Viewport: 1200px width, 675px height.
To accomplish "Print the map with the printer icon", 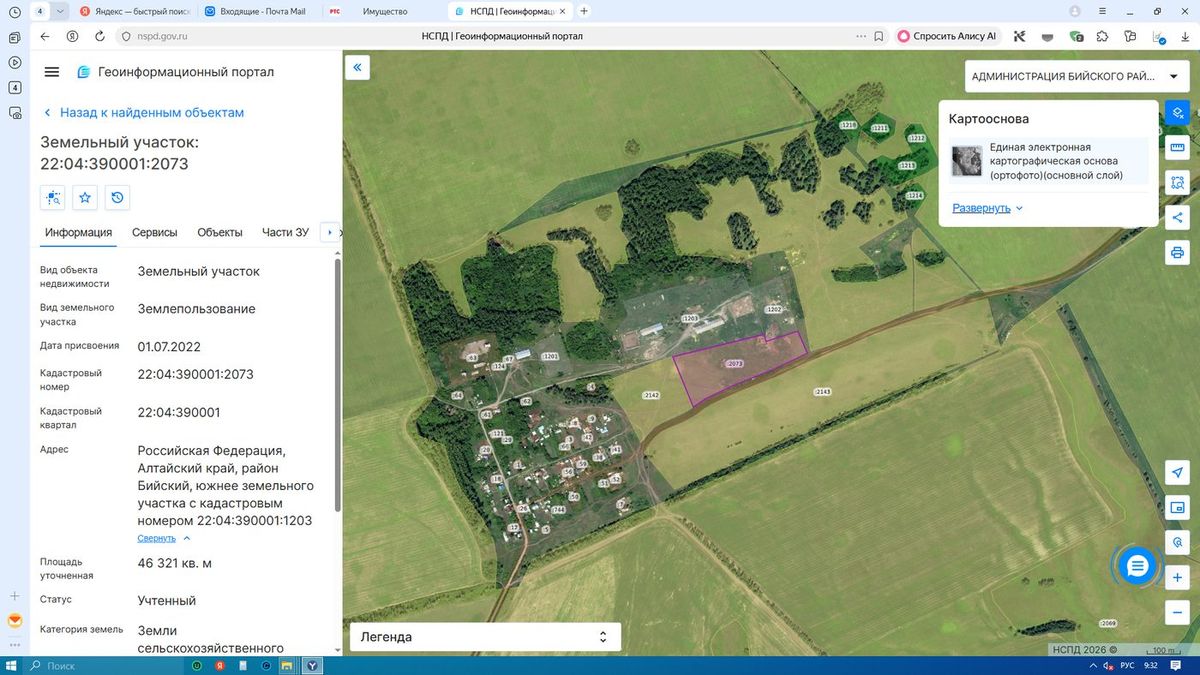I will point(1178,252).
